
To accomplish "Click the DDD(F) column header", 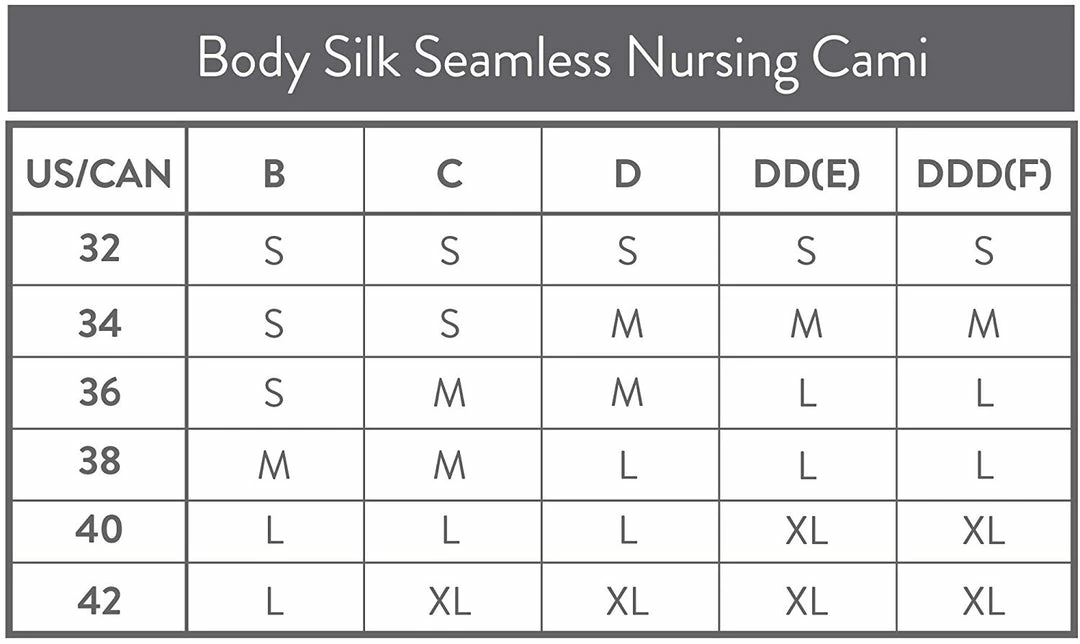I will pos(984,174).
